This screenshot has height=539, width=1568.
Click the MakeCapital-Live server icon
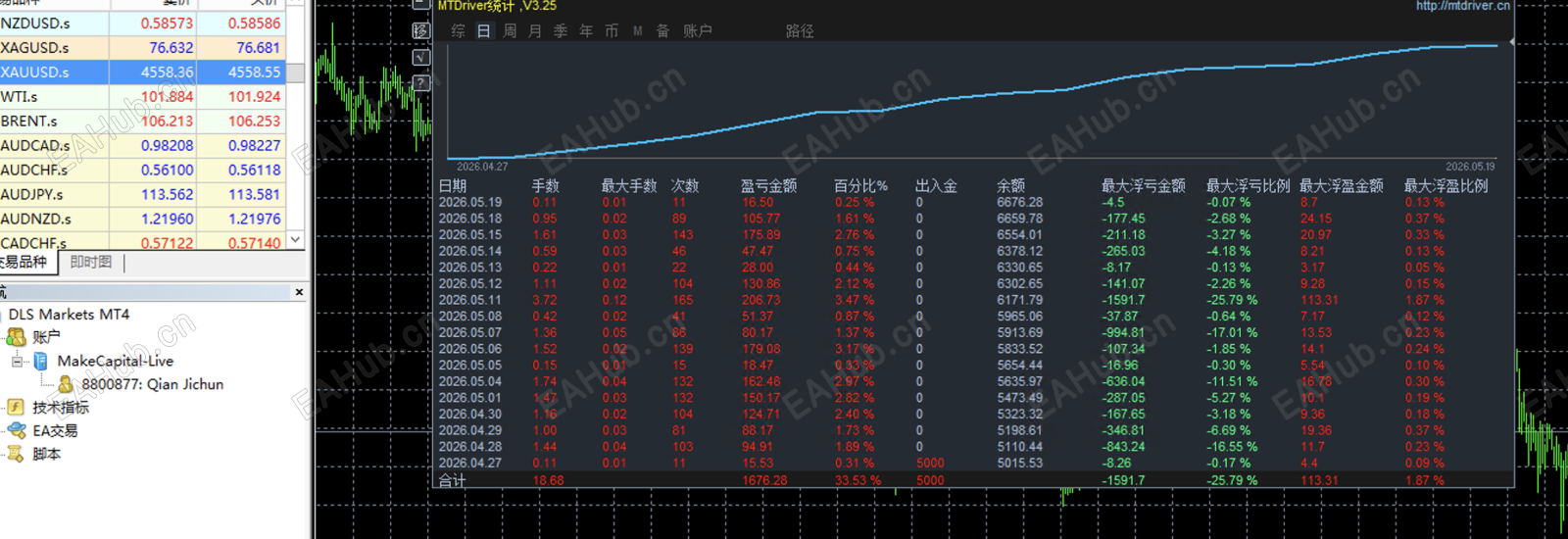point(41,361)
